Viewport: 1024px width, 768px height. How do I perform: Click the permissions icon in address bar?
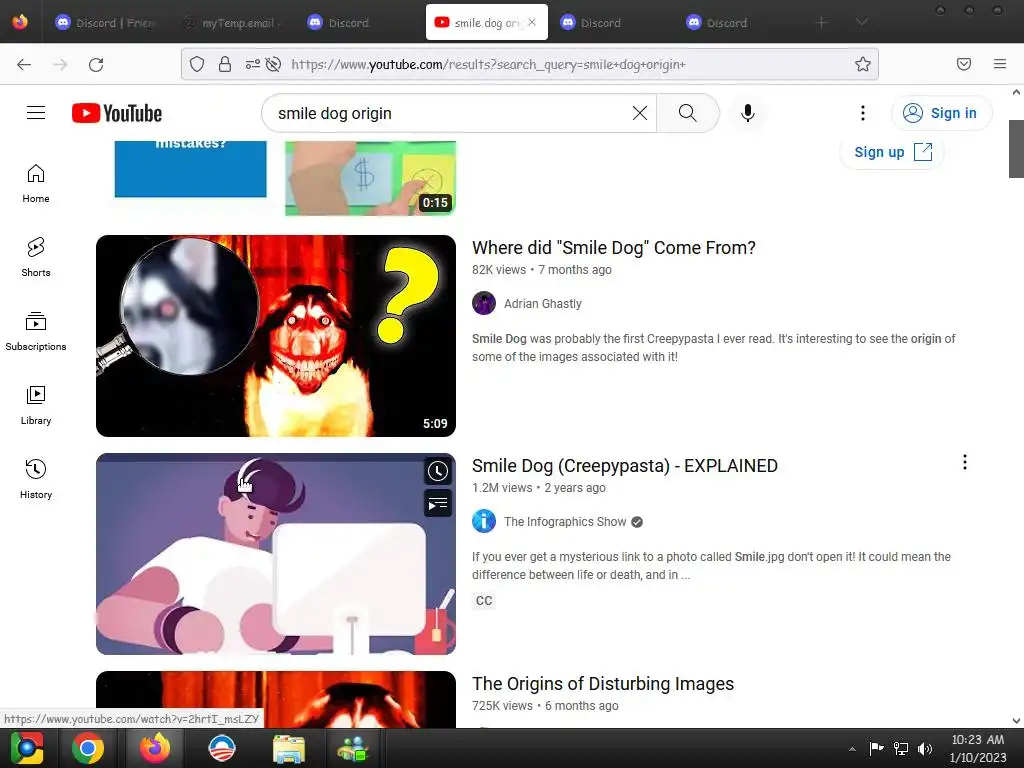coord(253,64)
